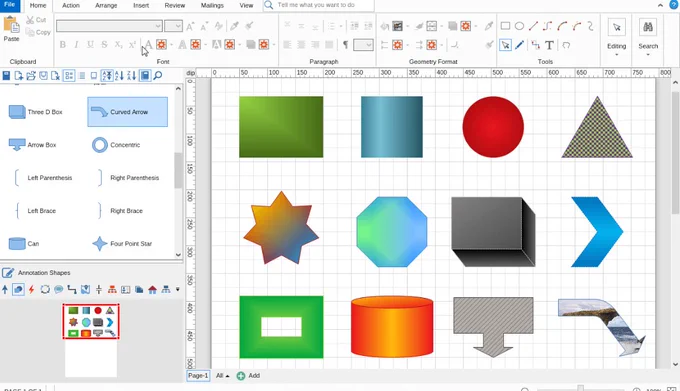Switch to the Insert tab
Image resolution: width=680 pixels, height=391 pixels.
click(x=141, y=5)
